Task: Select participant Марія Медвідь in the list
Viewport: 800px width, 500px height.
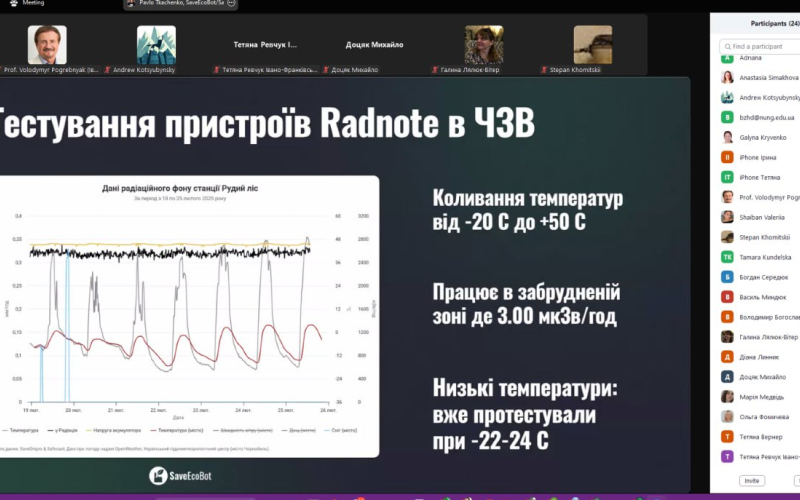Action: pos(760,396)
